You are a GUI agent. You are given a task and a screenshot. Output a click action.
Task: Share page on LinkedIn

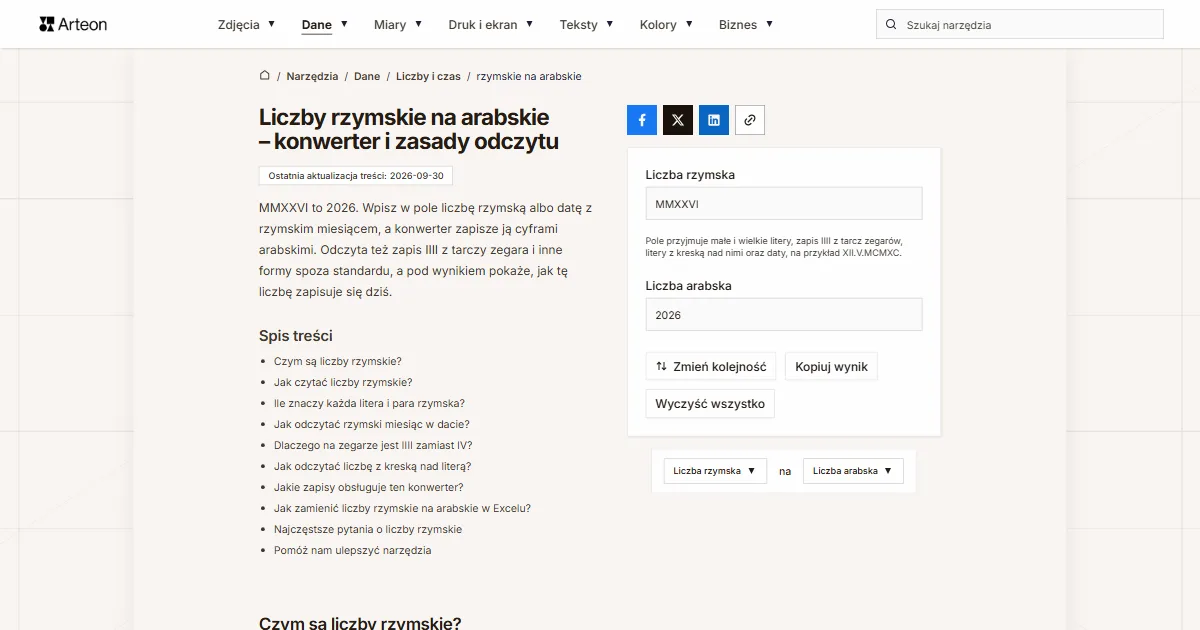click(x=714, y=120)
